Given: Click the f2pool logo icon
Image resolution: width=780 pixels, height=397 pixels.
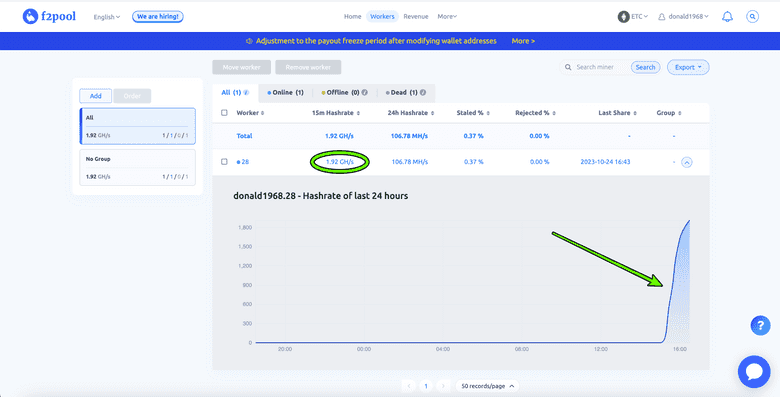Looking at the screenshot, I should click(x=30, y=16).
